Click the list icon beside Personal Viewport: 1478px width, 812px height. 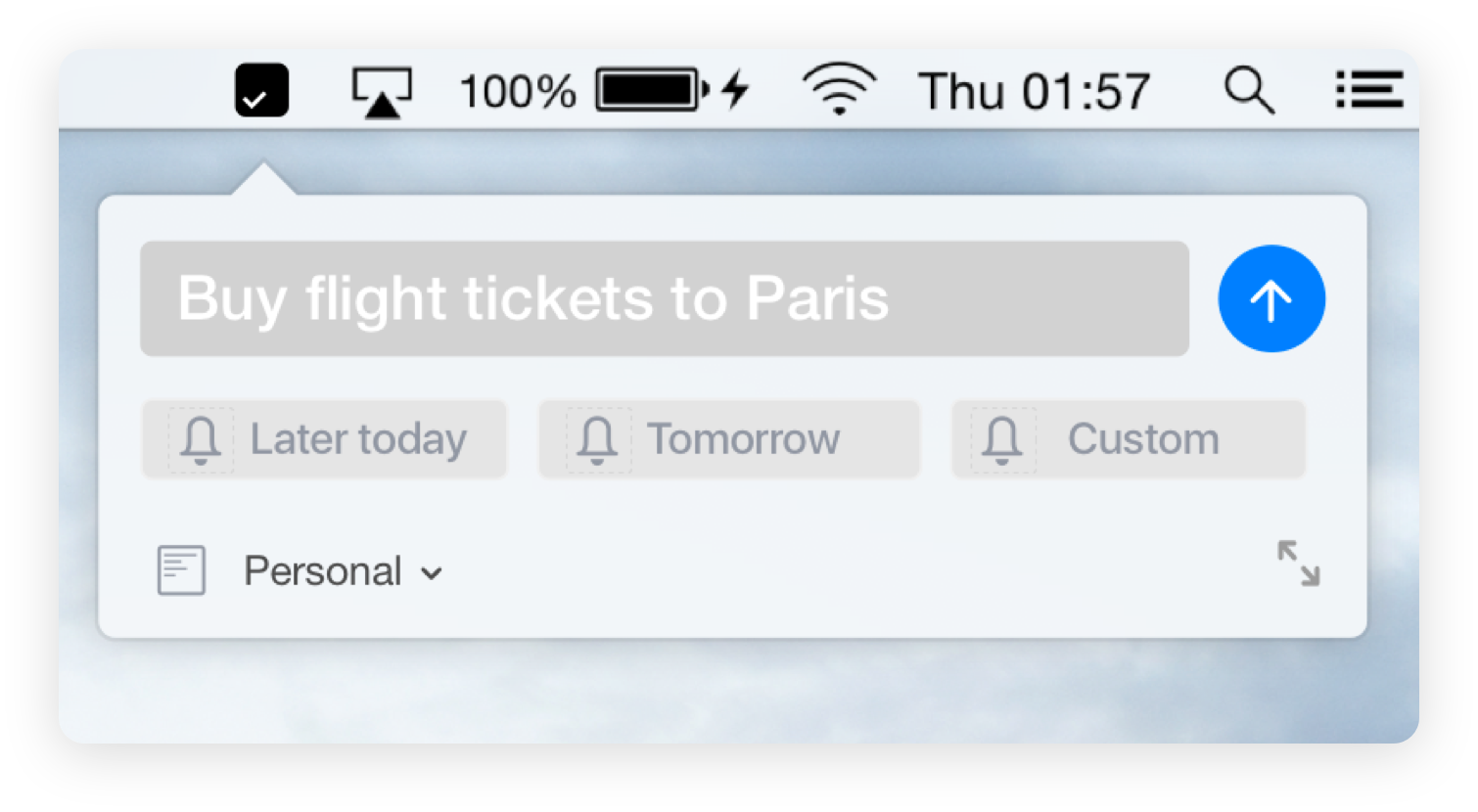[181, 570]
